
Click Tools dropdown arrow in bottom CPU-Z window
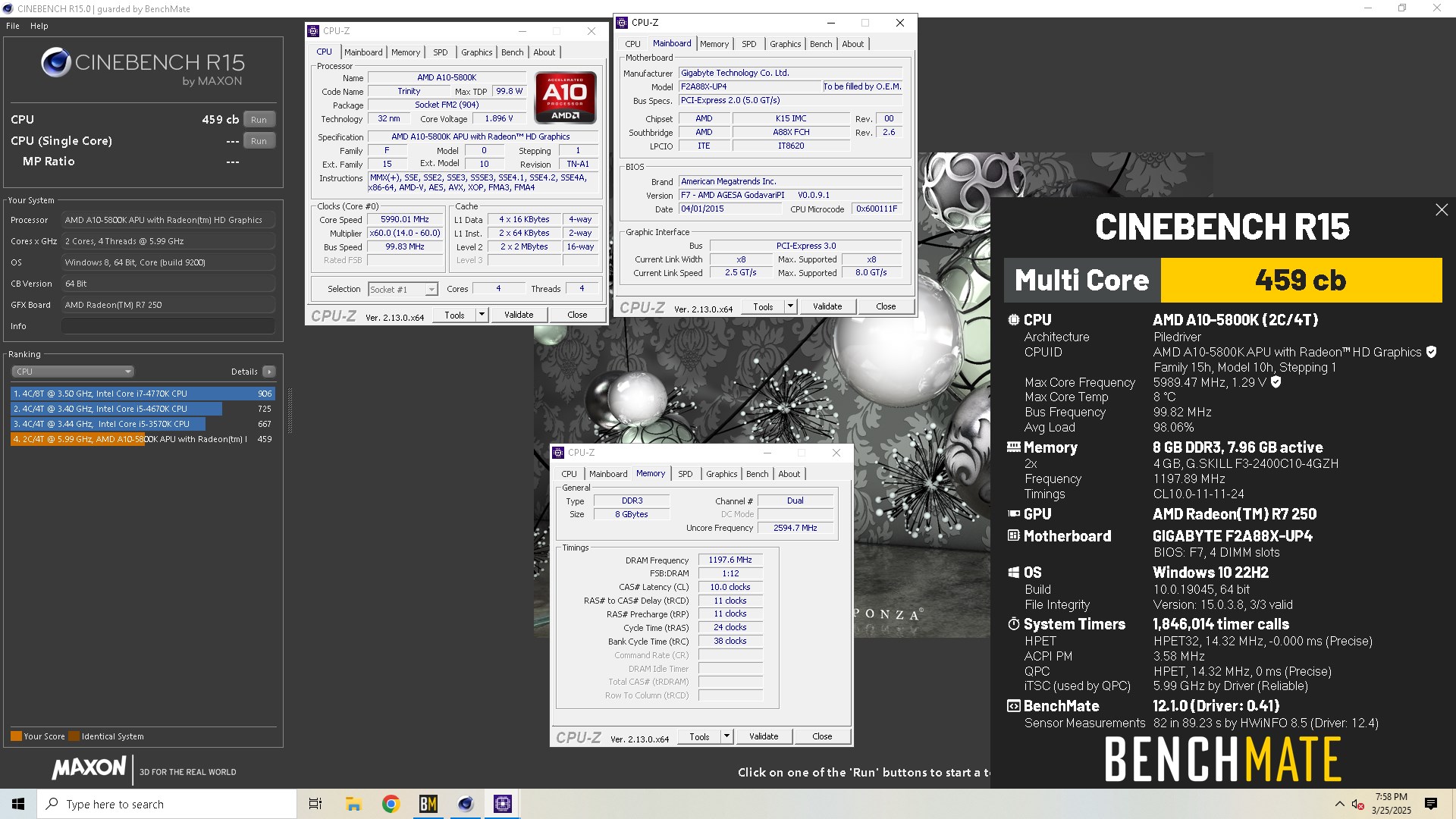point(726,737)
